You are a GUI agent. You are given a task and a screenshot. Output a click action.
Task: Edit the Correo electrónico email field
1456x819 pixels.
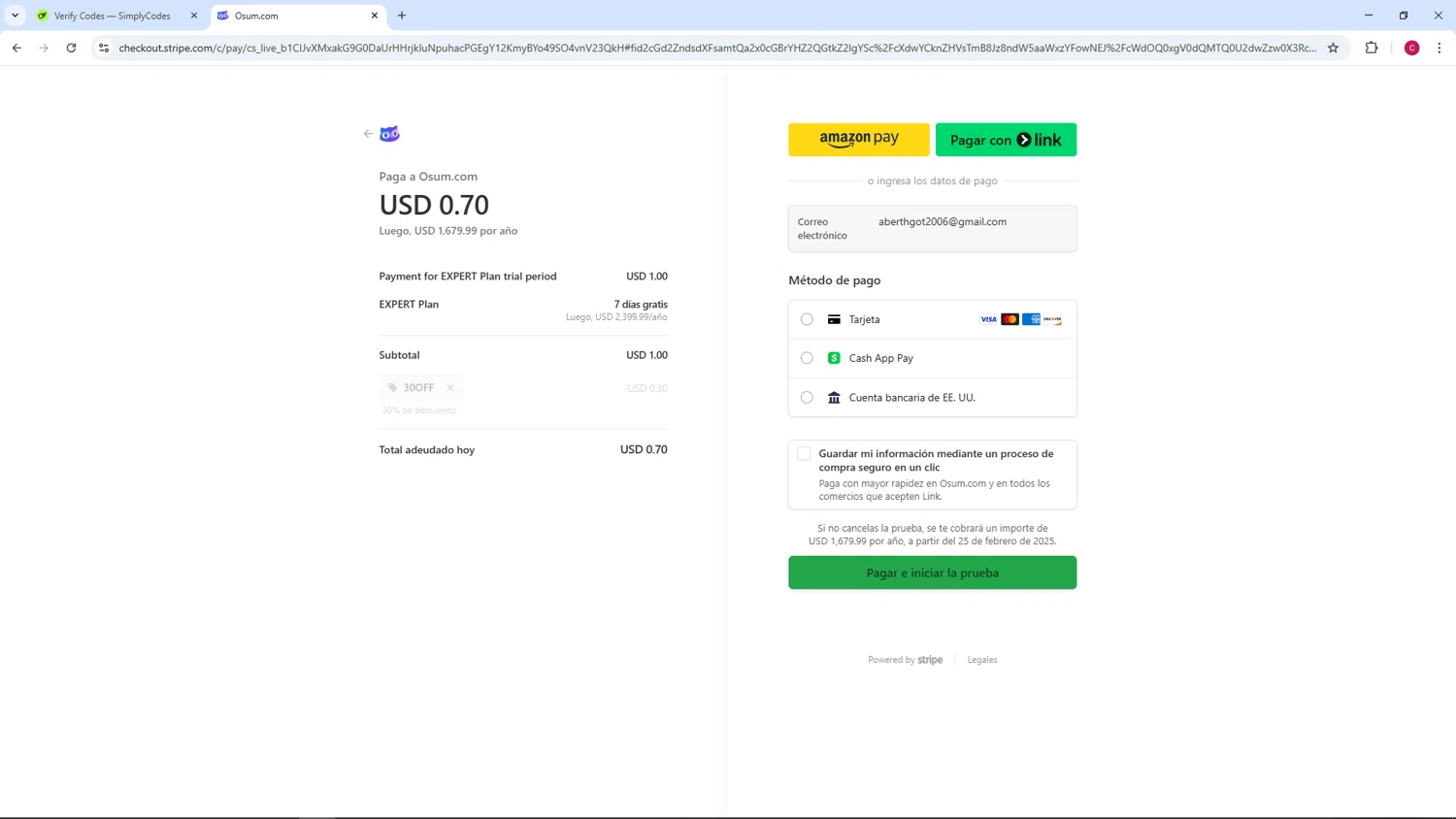[932, 228]
